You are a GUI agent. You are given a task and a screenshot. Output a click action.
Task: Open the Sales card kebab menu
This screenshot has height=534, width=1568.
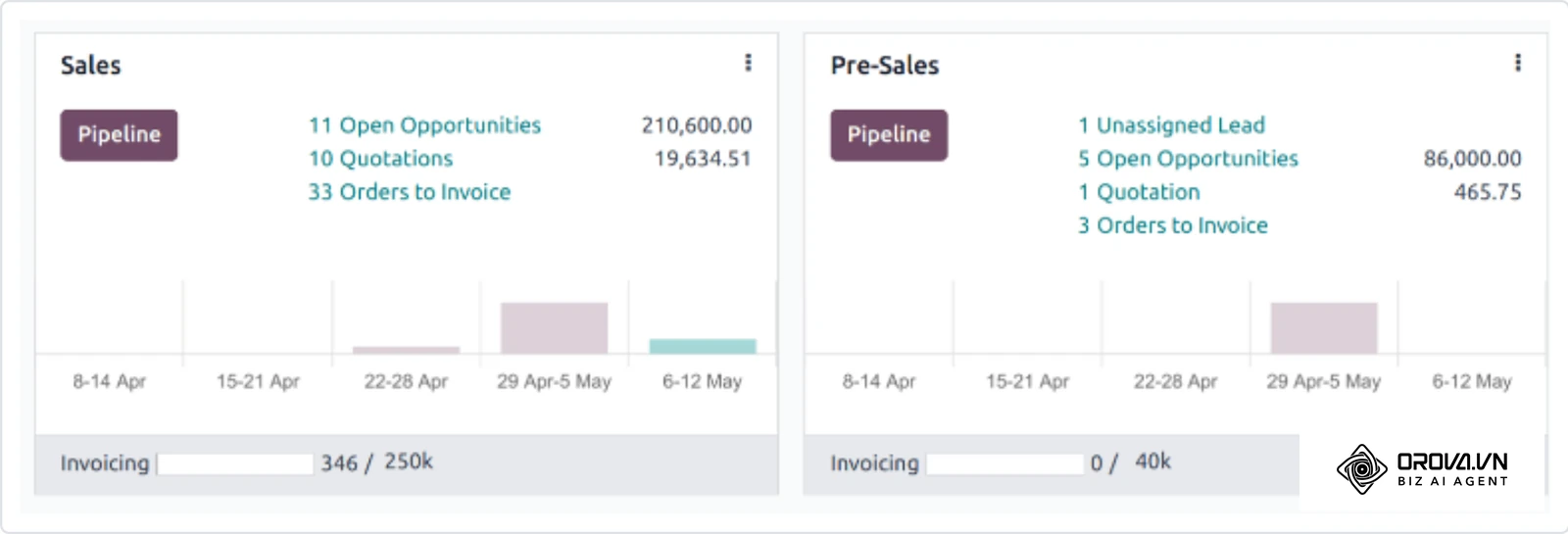tap(749, 63)
